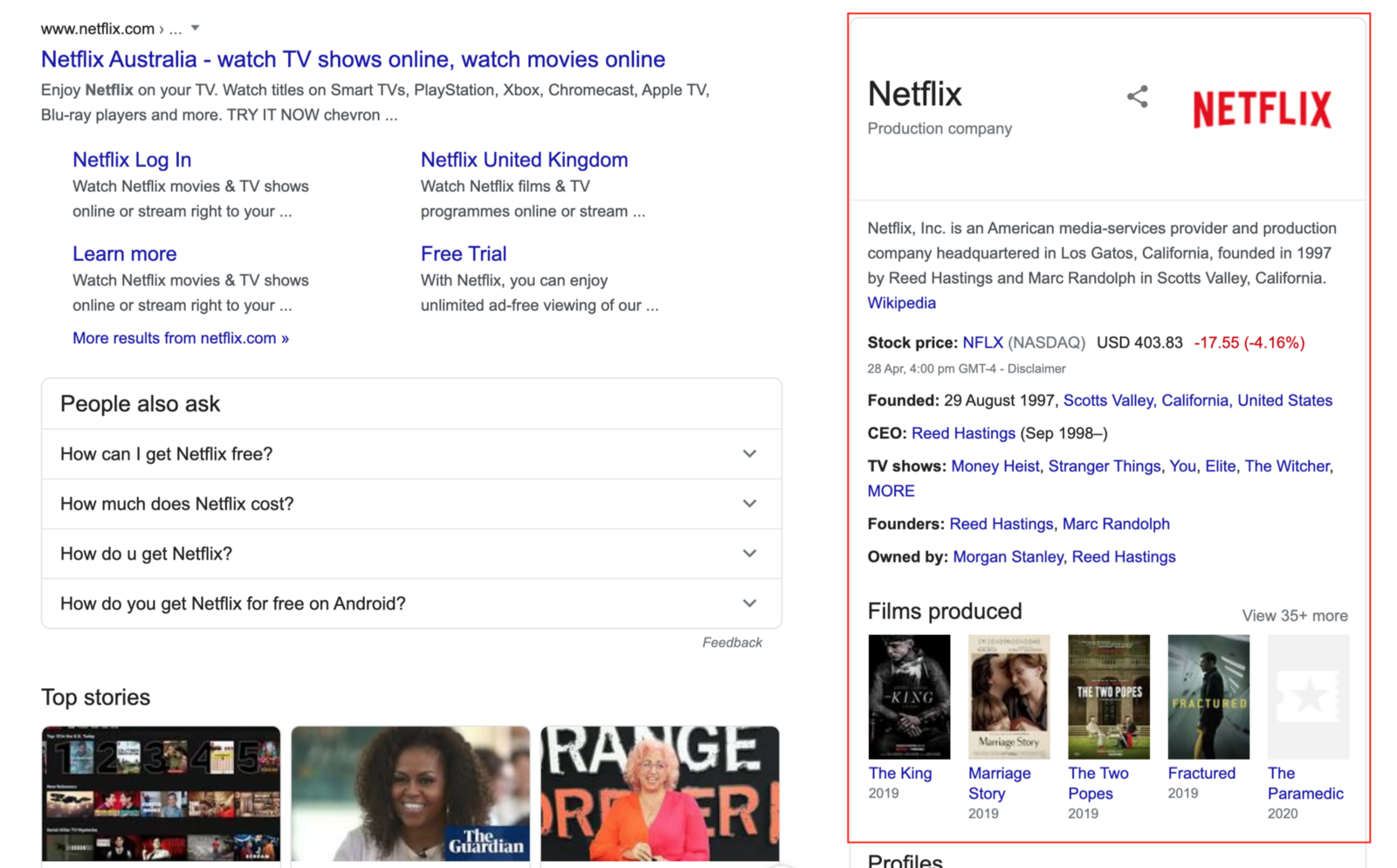Open Netflix Australia result title link

click(353, 59)
